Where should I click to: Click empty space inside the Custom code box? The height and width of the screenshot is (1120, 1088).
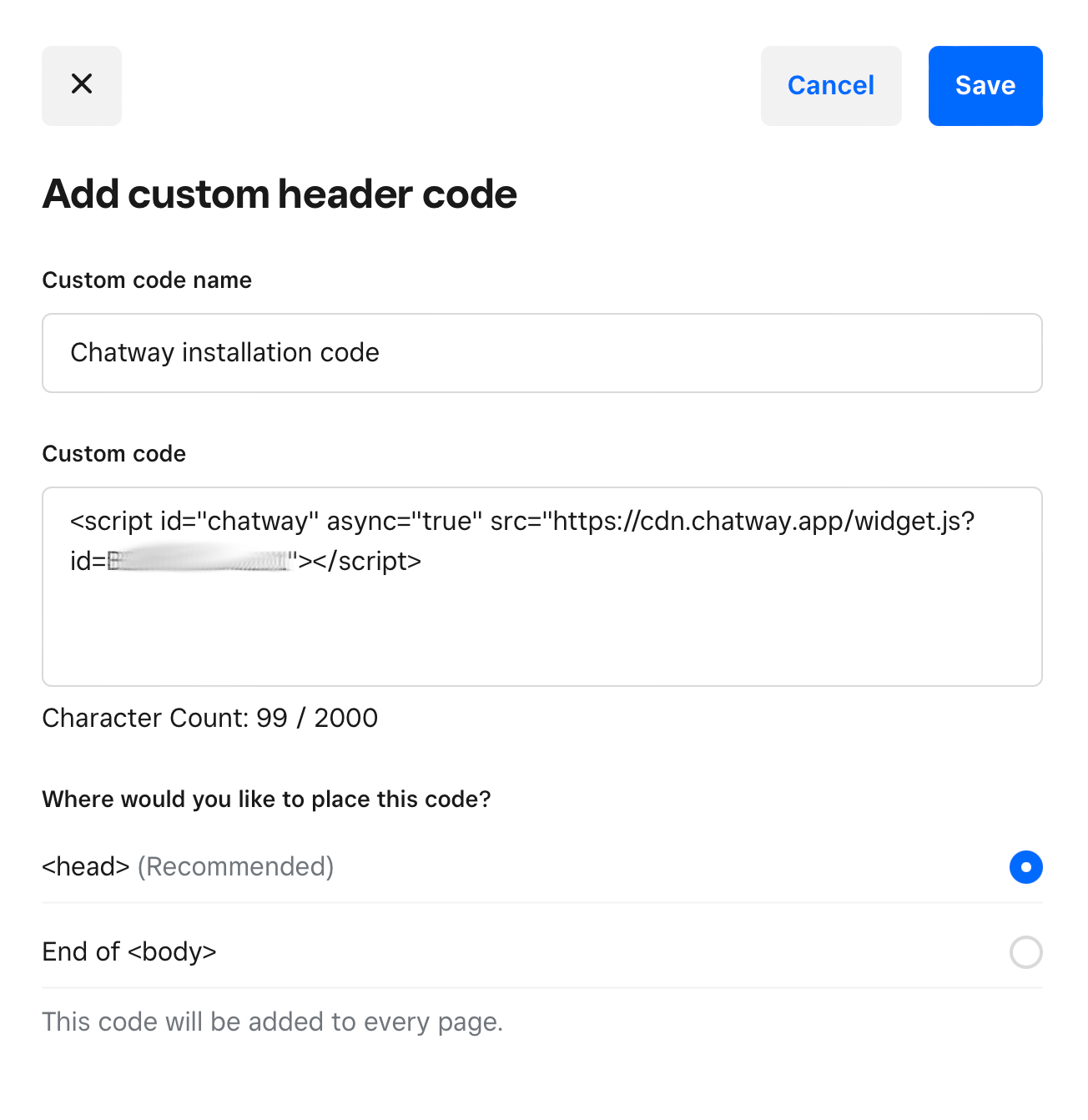542,634
